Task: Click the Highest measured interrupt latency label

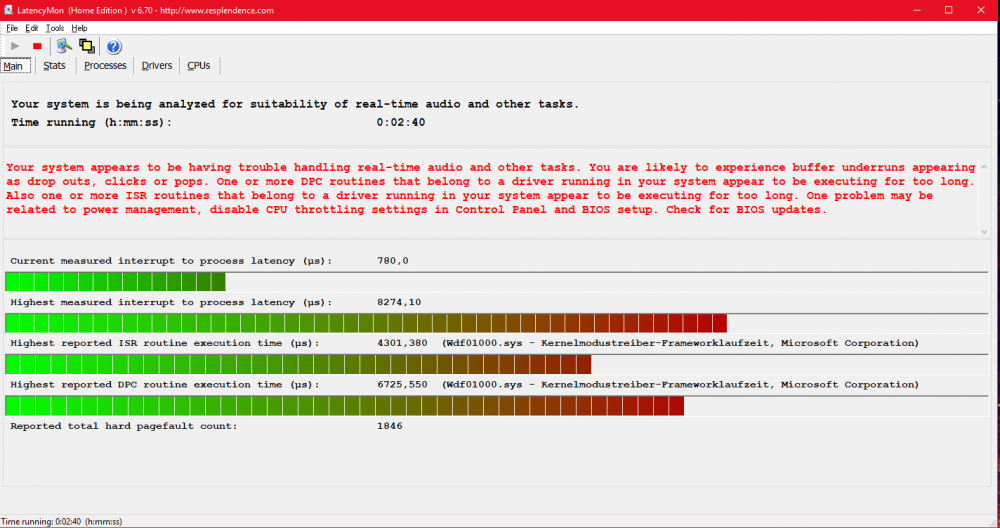Action: [x=172, y=302]
